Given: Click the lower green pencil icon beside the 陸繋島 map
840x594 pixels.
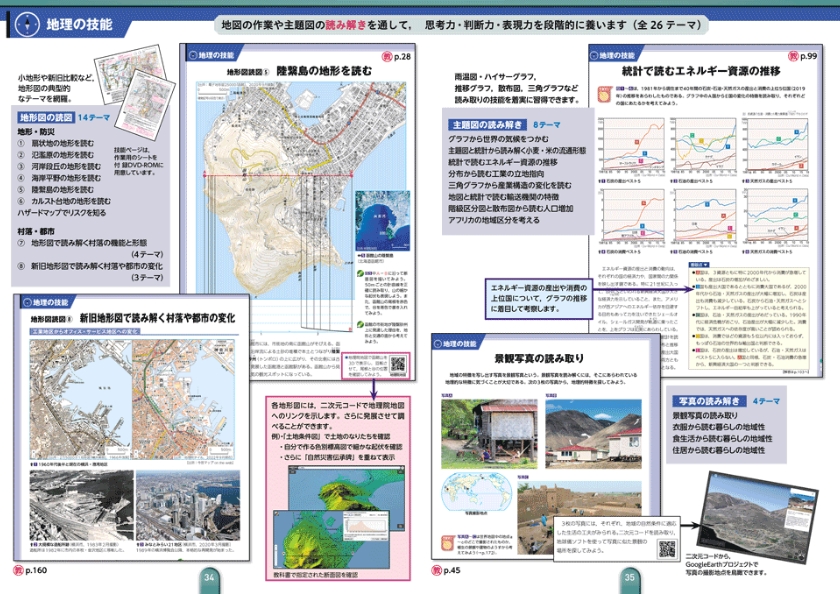Looking at the screenshot, I should pos(361,325).
